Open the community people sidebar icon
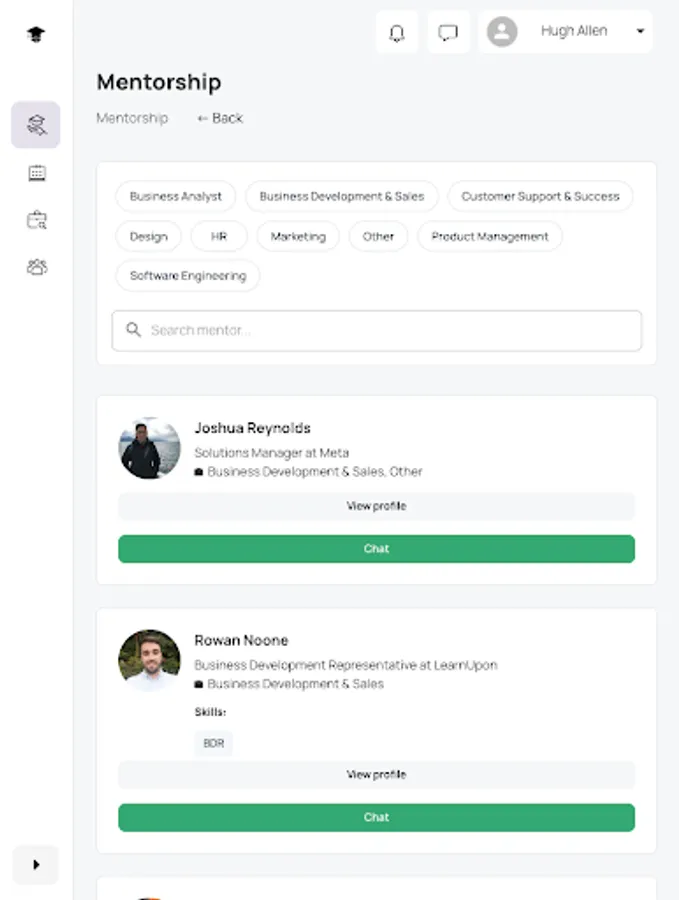Screen dimensions: 679x900 [x=36, y=267]
